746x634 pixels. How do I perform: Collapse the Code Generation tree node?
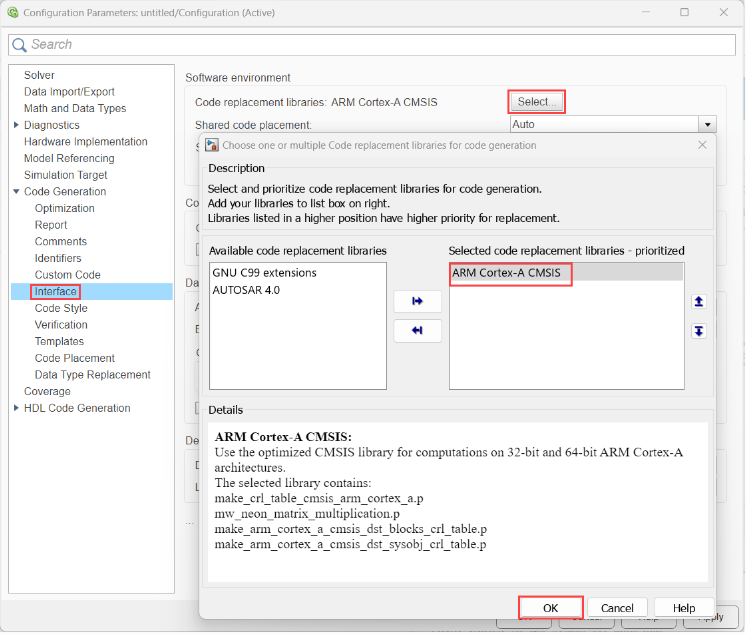(16, 192)
